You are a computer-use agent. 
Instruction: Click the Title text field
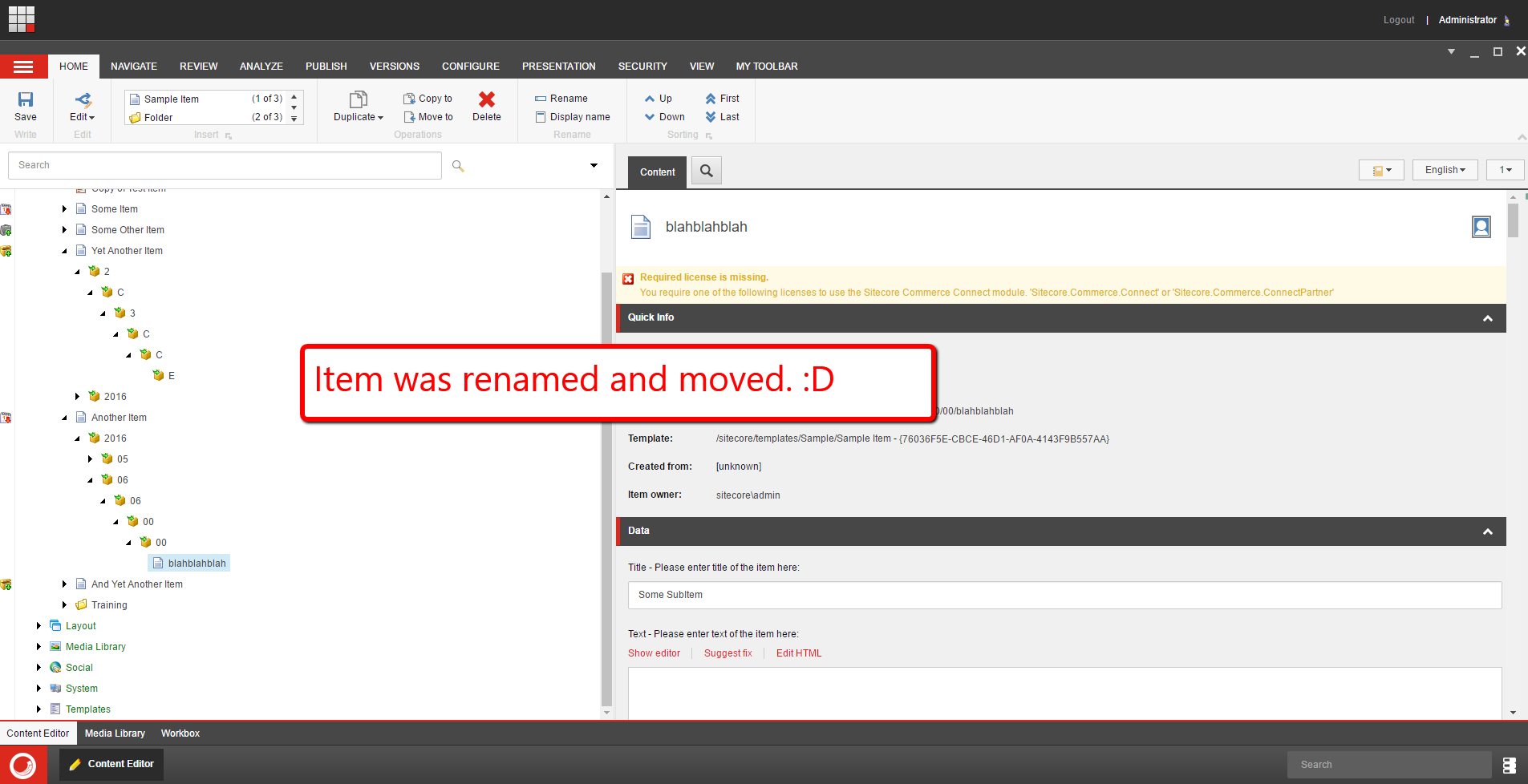tap(1064, 595)
